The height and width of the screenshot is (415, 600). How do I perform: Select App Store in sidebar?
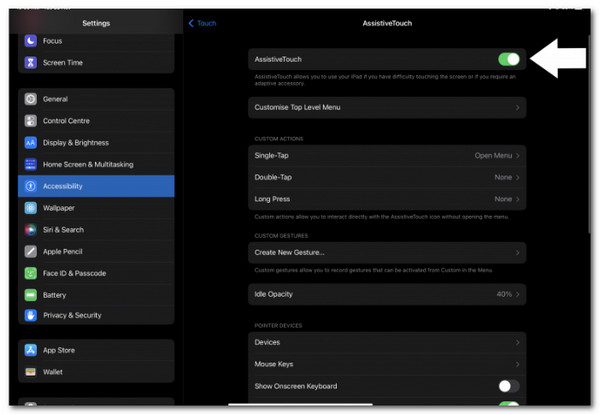pos(96,350)
